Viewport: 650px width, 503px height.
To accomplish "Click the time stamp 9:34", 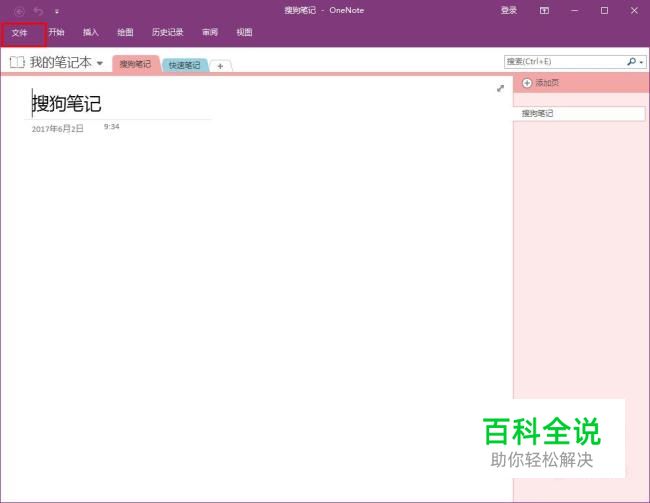I will [112, 126].
